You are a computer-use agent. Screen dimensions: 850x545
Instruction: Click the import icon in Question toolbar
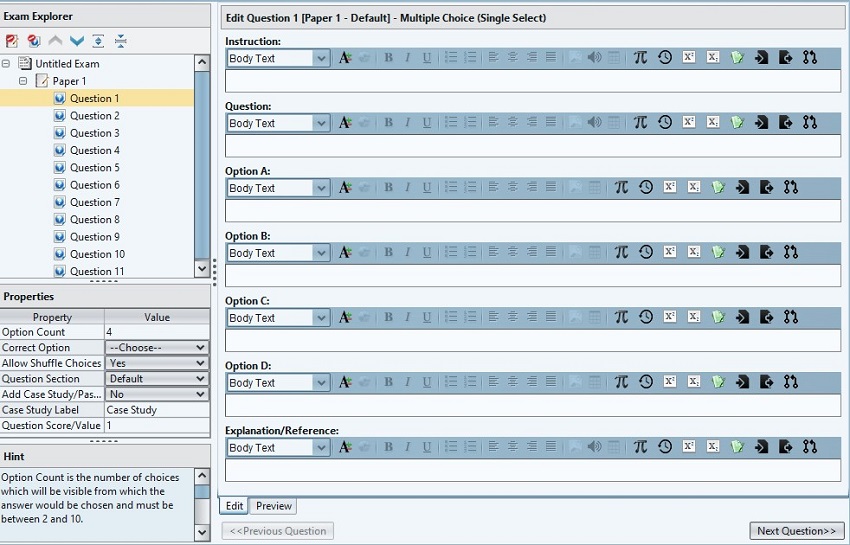point(761,122)
